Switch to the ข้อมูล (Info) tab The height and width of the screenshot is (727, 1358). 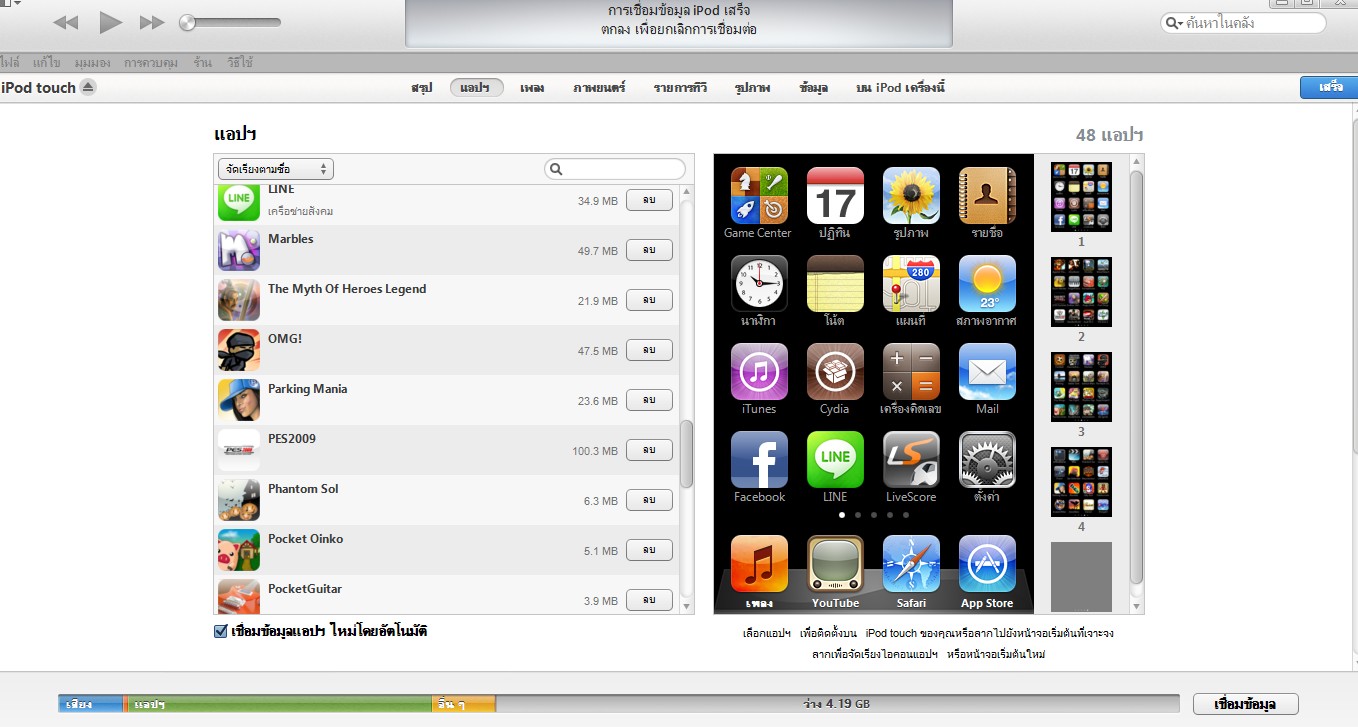tap(814, 88)
